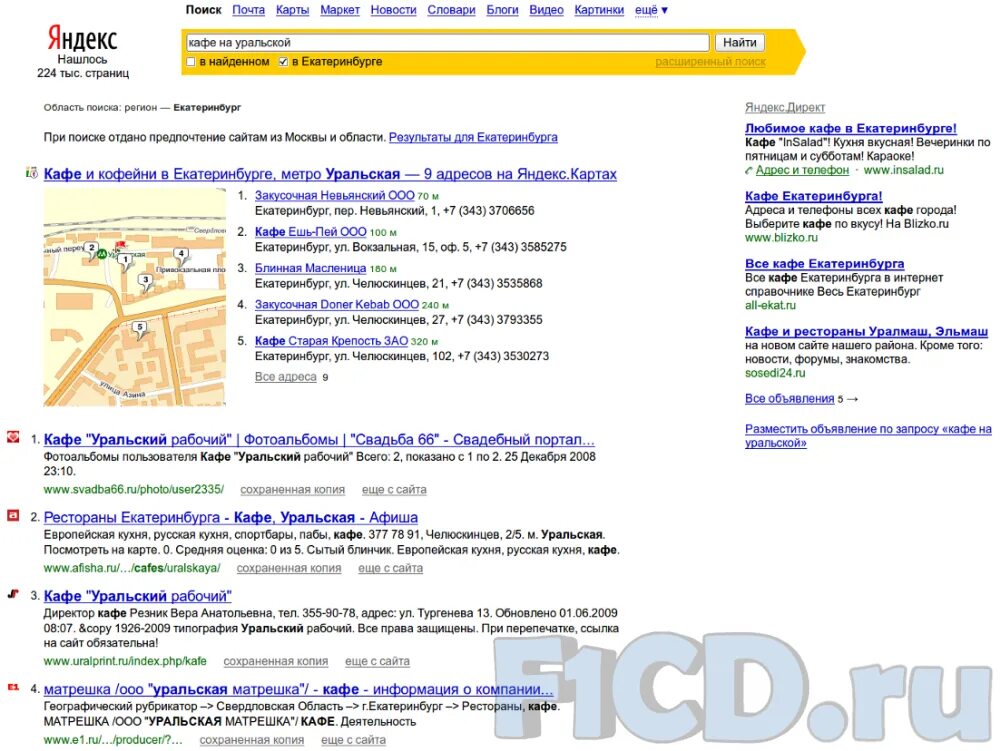Open Закусочная Невьянский ООО listing

(x=334, y=196)
